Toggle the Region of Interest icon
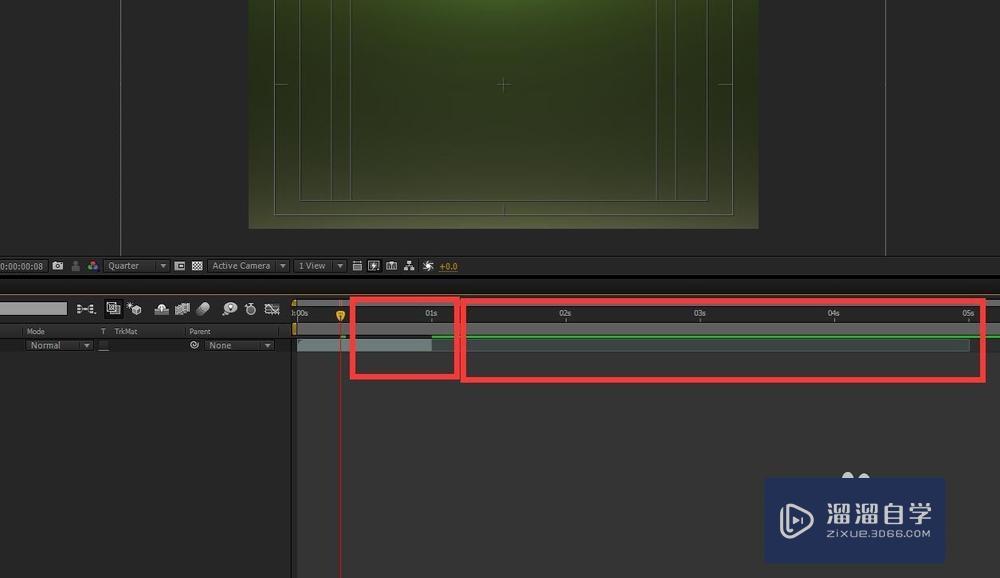The image size is (1000, 578). tap(180, 266)
